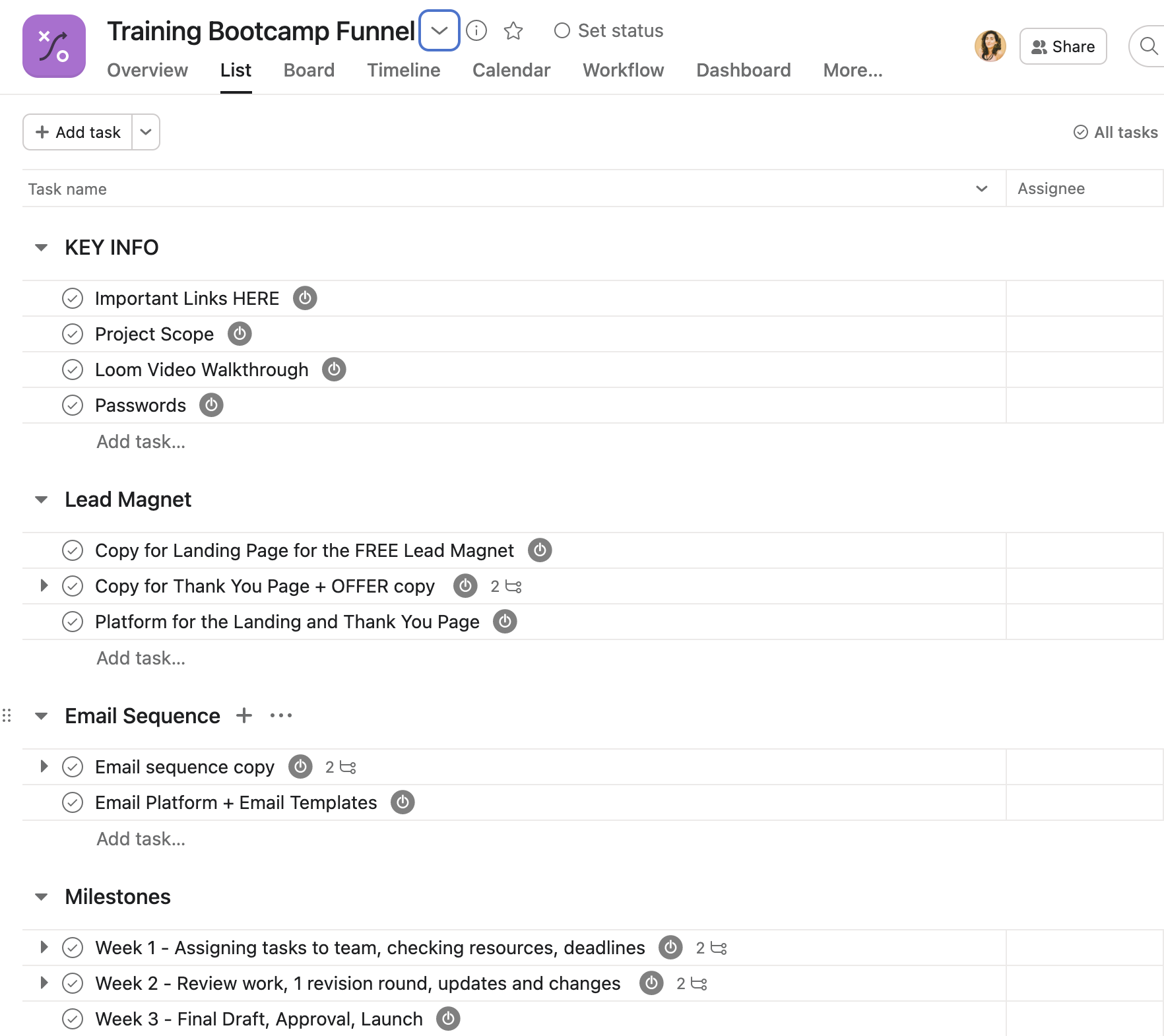This screenshot has width=1164, height=1036.
Task: Open project title dropdown chevron
Action: [439, 30]
